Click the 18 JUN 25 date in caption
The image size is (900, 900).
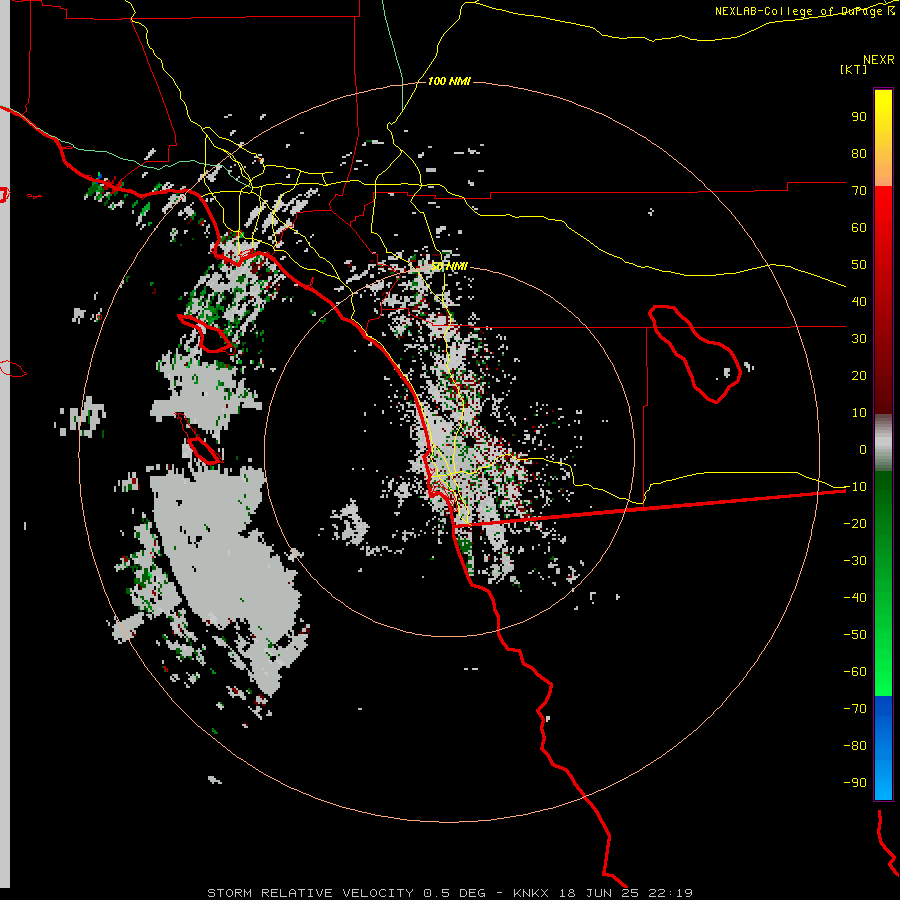(x=599, y=893)
